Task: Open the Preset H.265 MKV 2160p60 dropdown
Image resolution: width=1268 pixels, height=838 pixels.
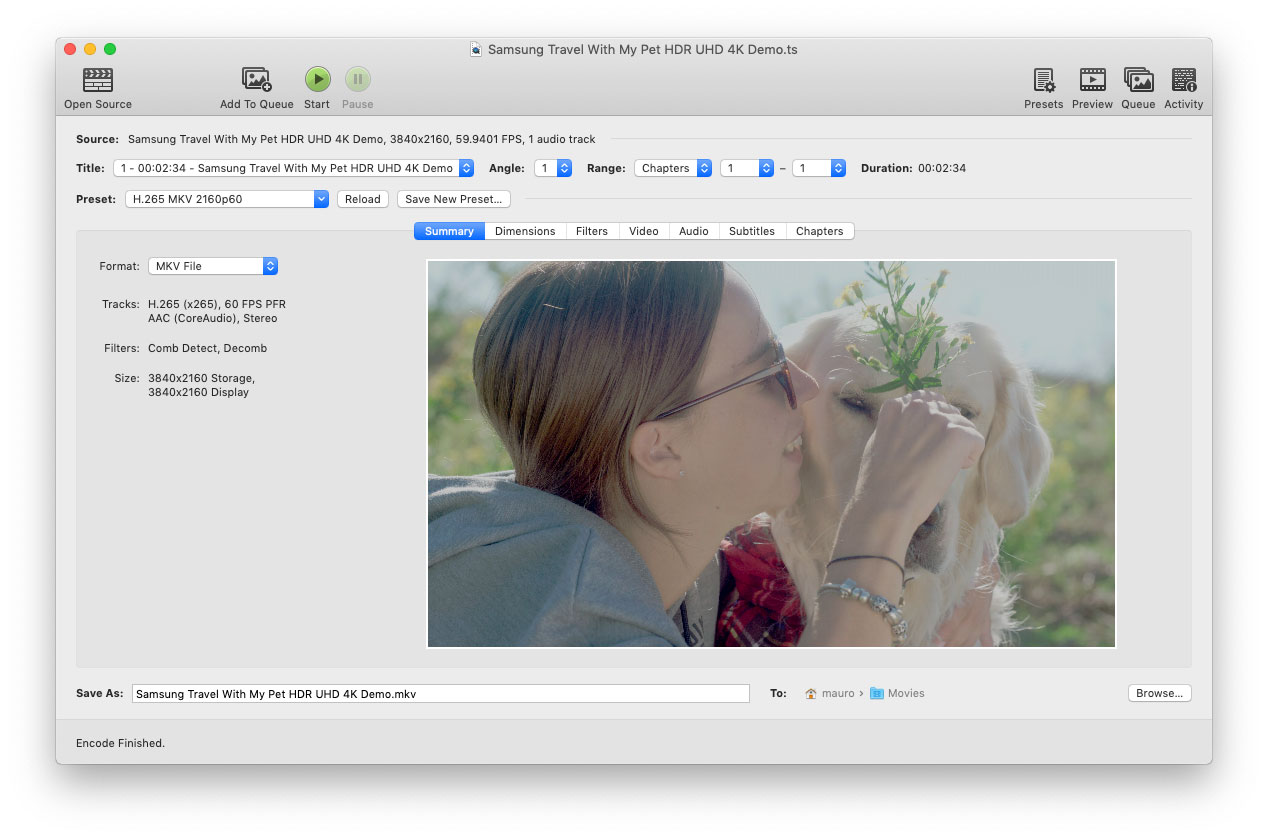Action: point(228,199)
